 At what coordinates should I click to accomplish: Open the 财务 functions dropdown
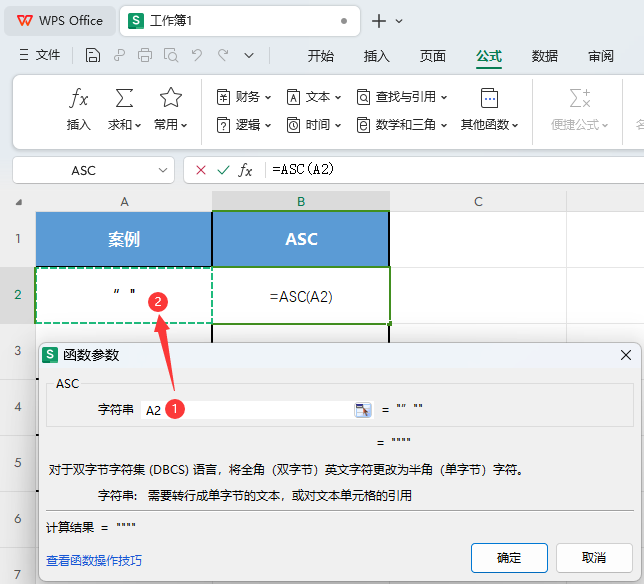244,97
